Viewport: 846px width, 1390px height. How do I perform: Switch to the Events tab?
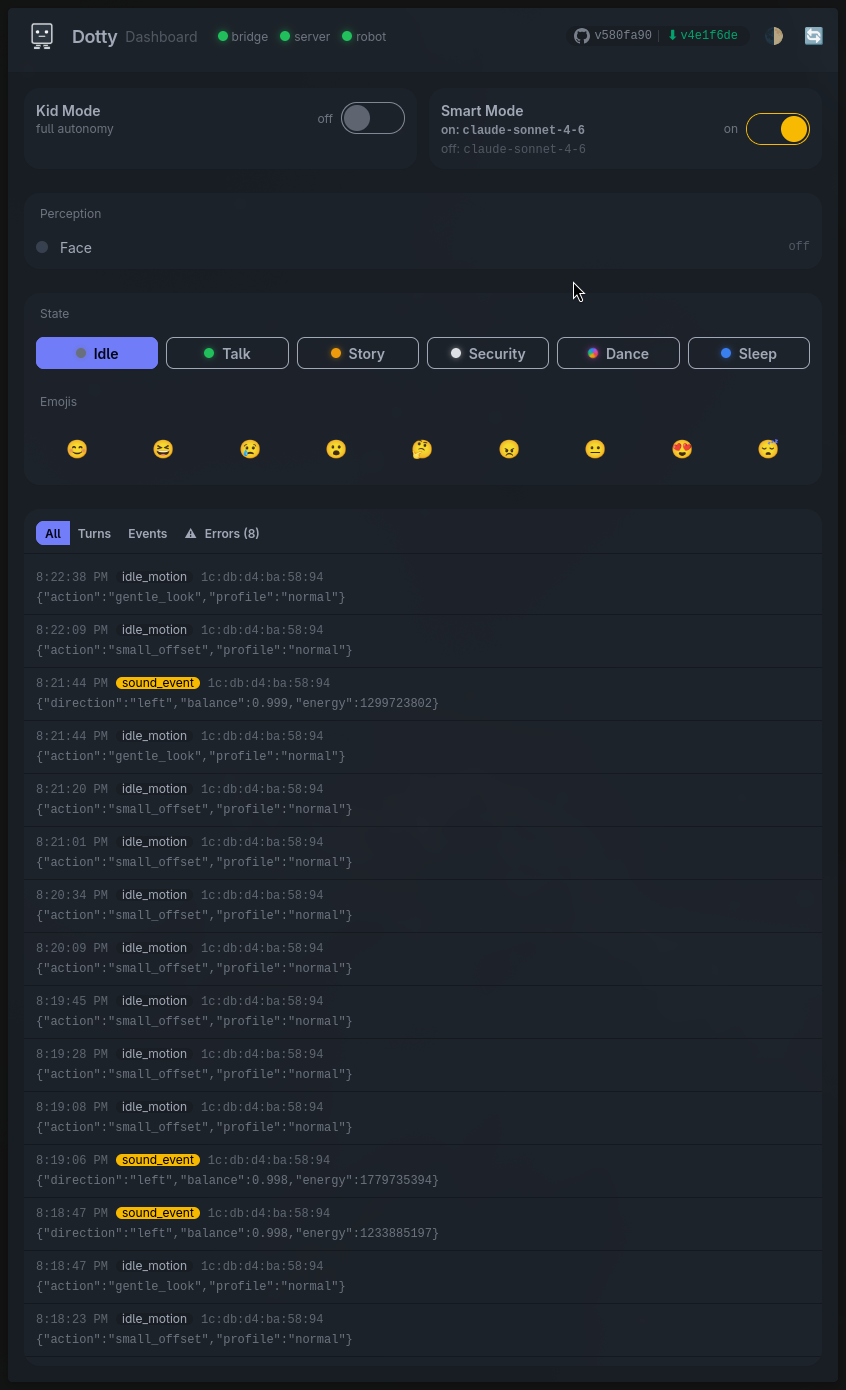click(147, 533)
